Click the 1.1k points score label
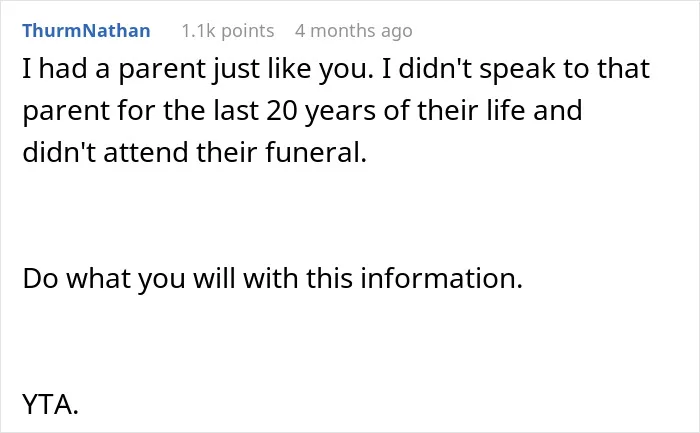The width and height of the screenshot is (700, 433). point(228,31)
